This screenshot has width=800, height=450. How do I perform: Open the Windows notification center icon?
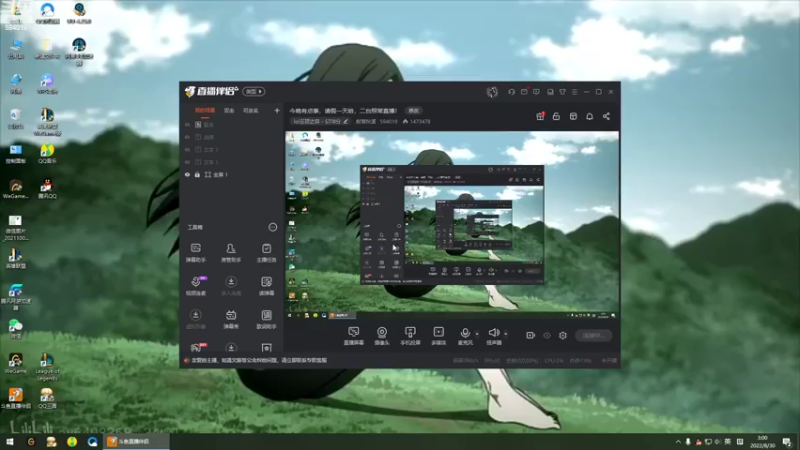[x=787, y=441]
